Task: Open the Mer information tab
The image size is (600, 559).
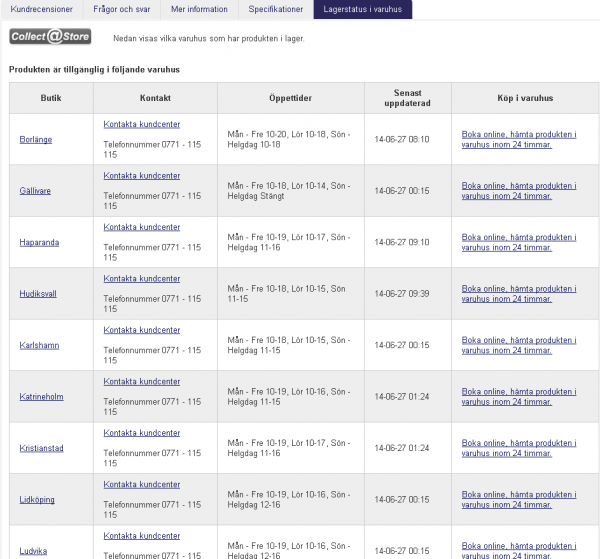Action: (198, 9)
